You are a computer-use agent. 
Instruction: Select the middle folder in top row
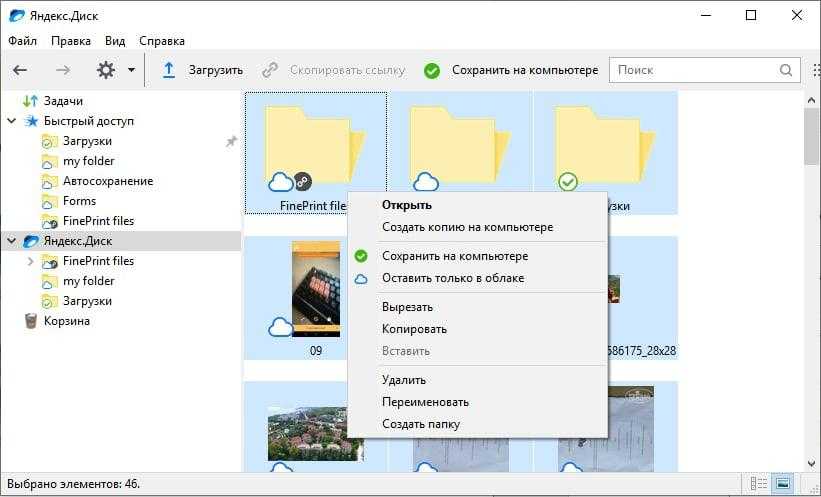point(459,142)
